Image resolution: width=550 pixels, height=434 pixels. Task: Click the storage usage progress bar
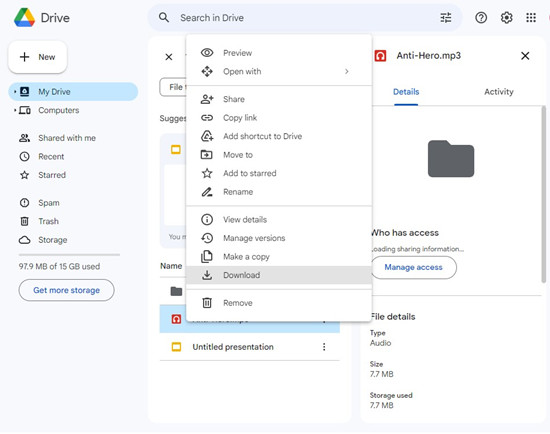coord(69,255)
